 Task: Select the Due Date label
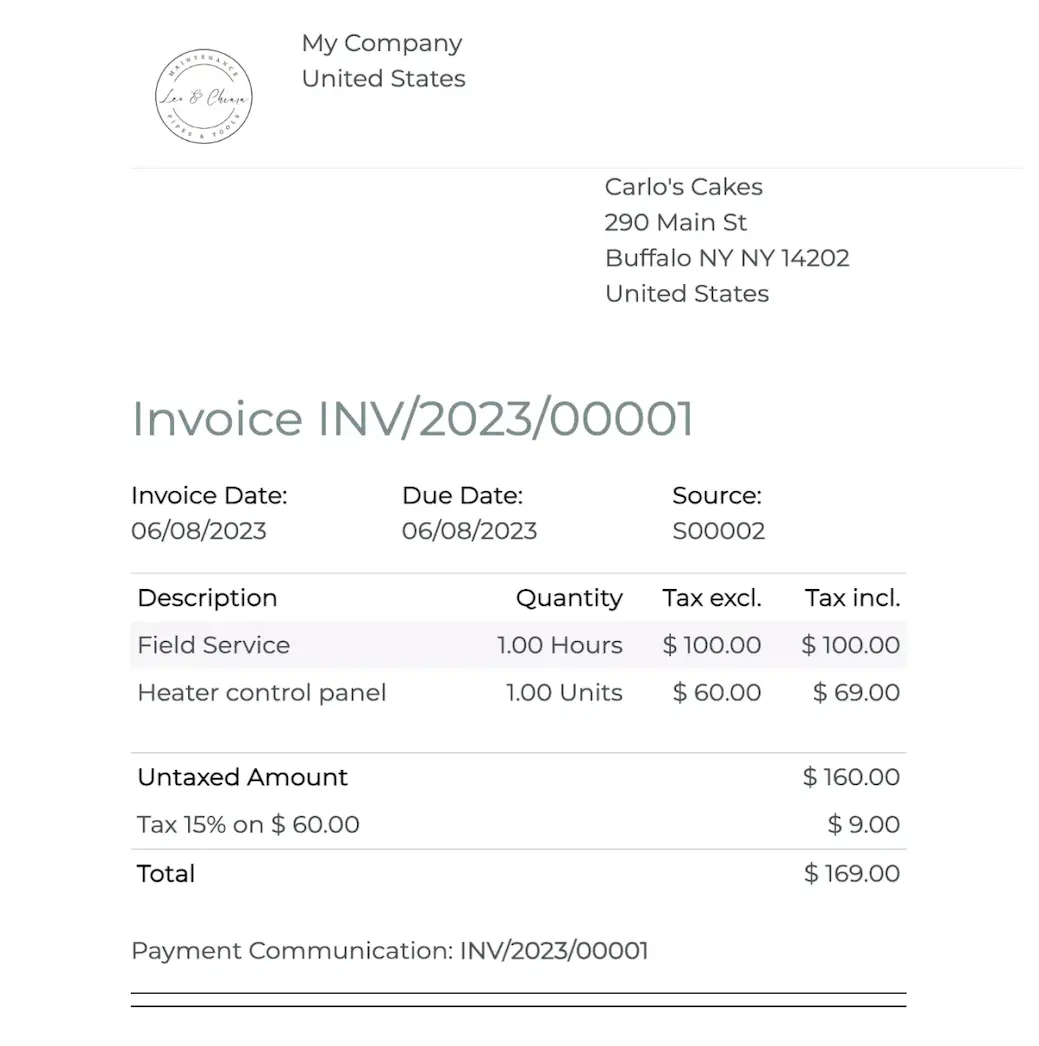(462, 495)
